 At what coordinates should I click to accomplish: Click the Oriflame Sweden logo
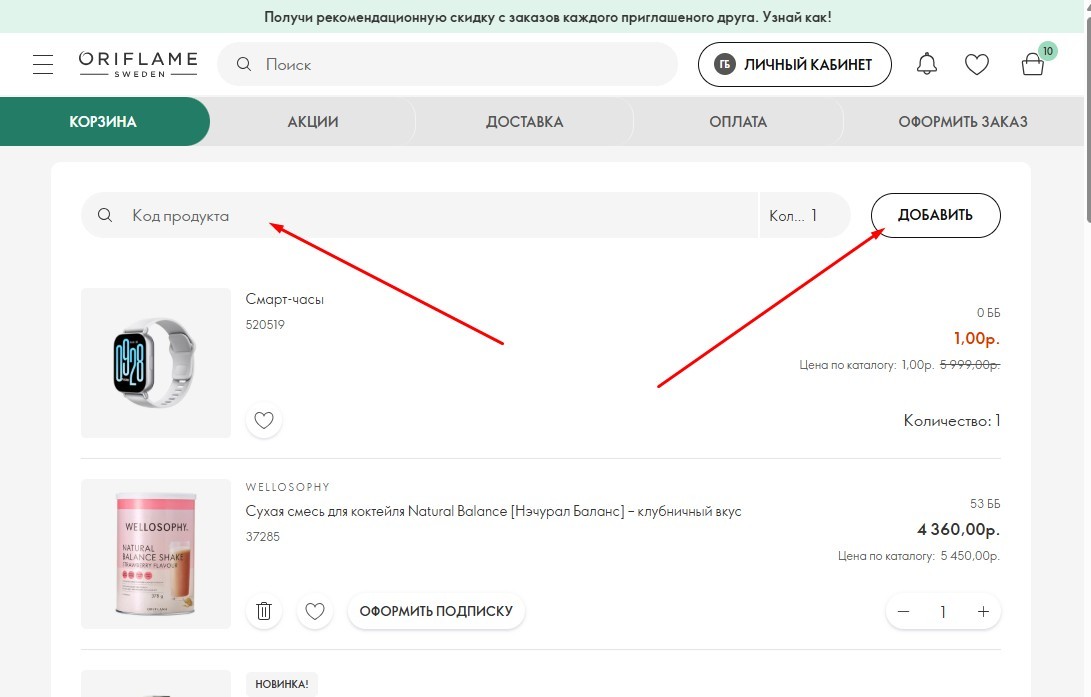click(138, 64)
